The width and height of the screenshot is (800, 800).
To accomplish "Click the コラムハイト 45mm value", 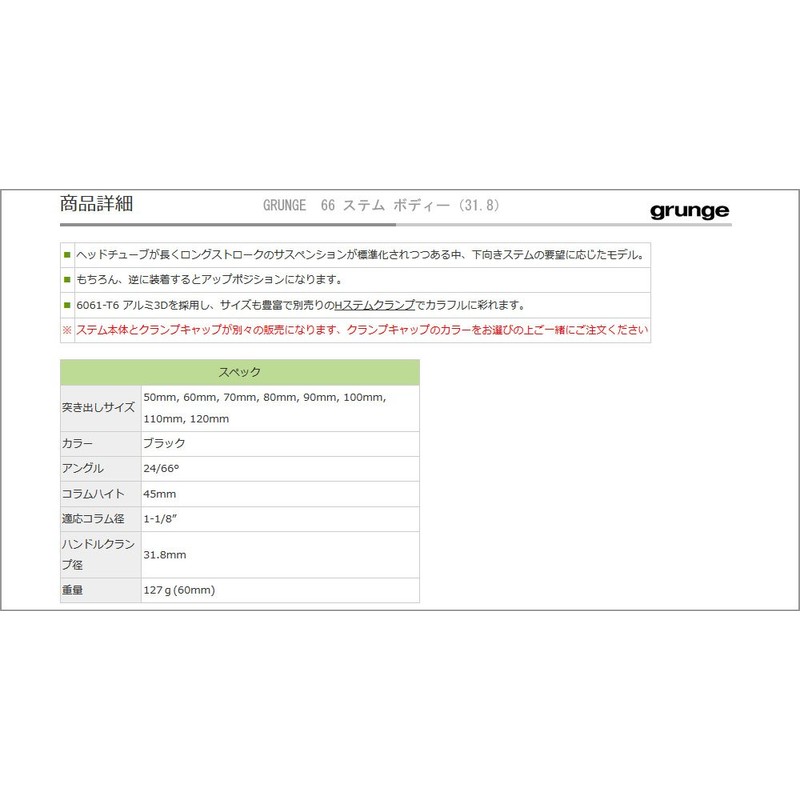I will pyautogui.click(x=160, y=494).
